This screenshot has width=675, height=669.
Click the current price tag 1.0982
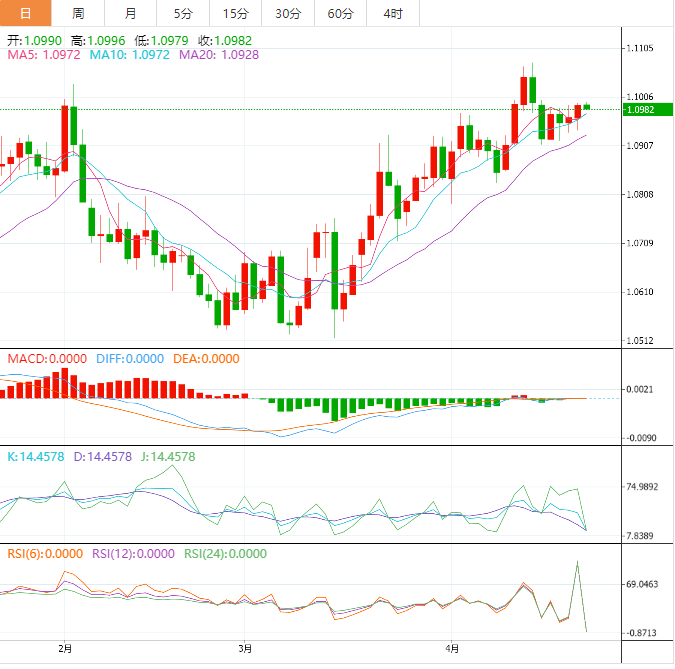pos(639,110)
